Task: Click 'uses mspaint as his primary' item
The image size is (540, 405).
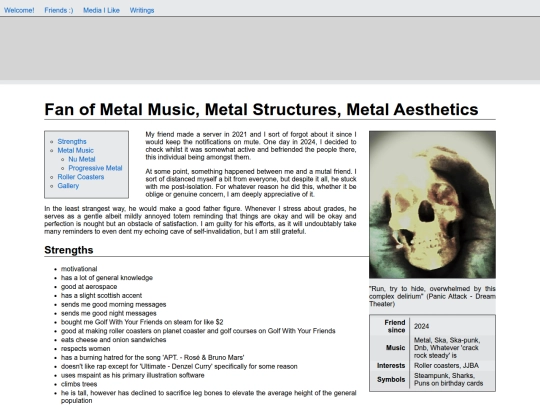Action: [133, 376]
